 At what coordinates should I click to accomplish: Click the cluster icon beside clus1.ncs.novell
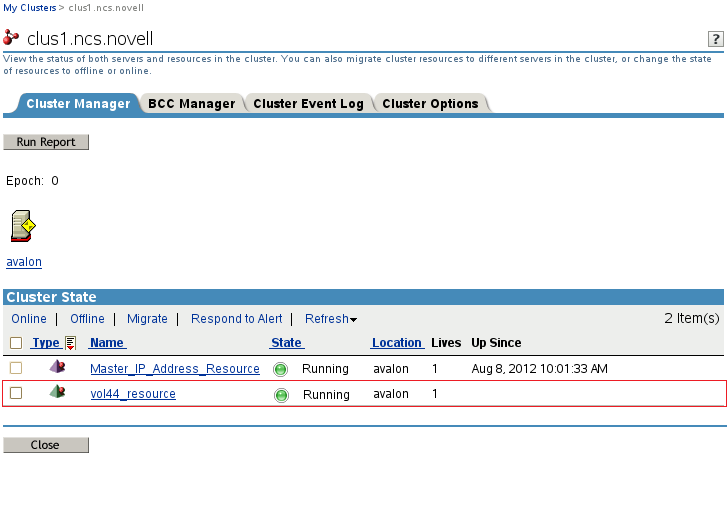click(x=12, y=38)
